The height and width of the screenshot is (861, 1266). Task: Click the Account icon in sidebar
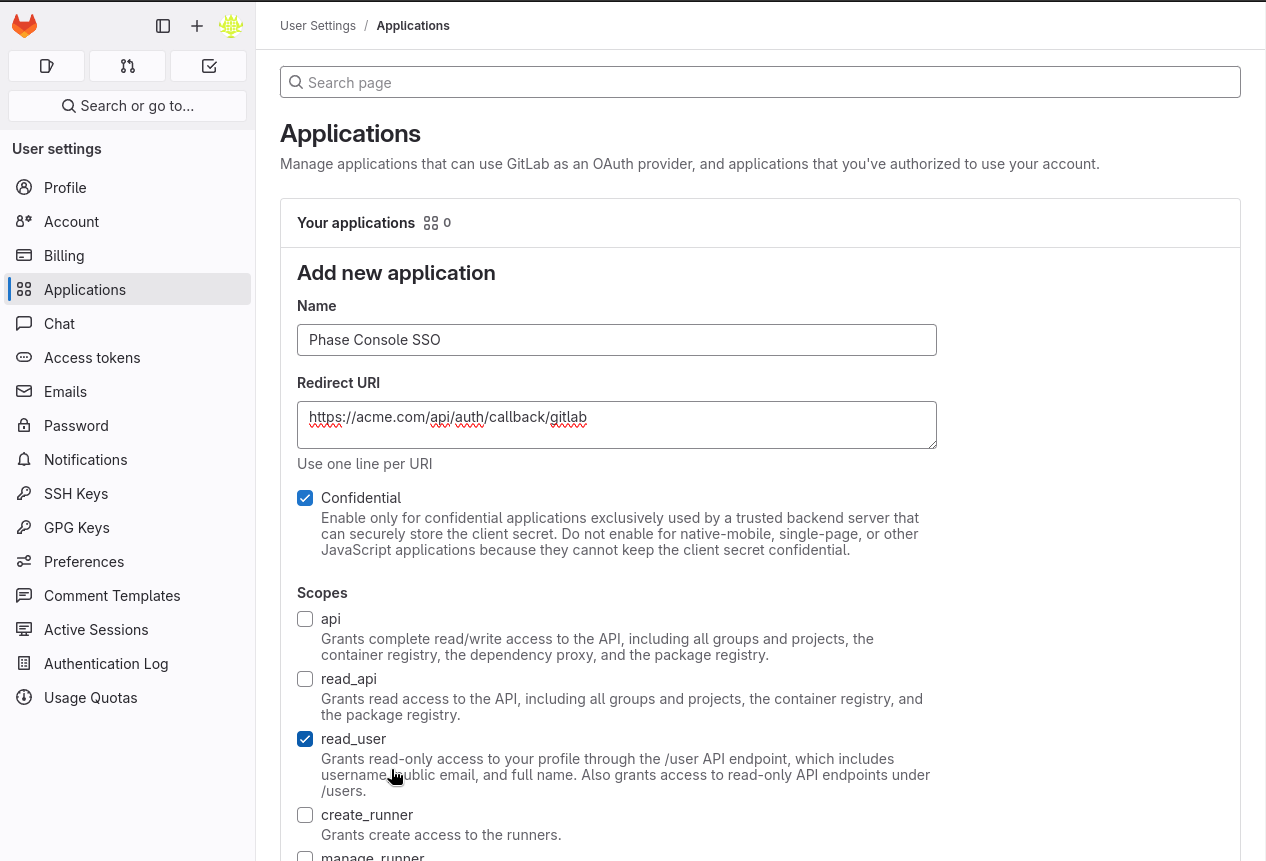pos(24,221)
